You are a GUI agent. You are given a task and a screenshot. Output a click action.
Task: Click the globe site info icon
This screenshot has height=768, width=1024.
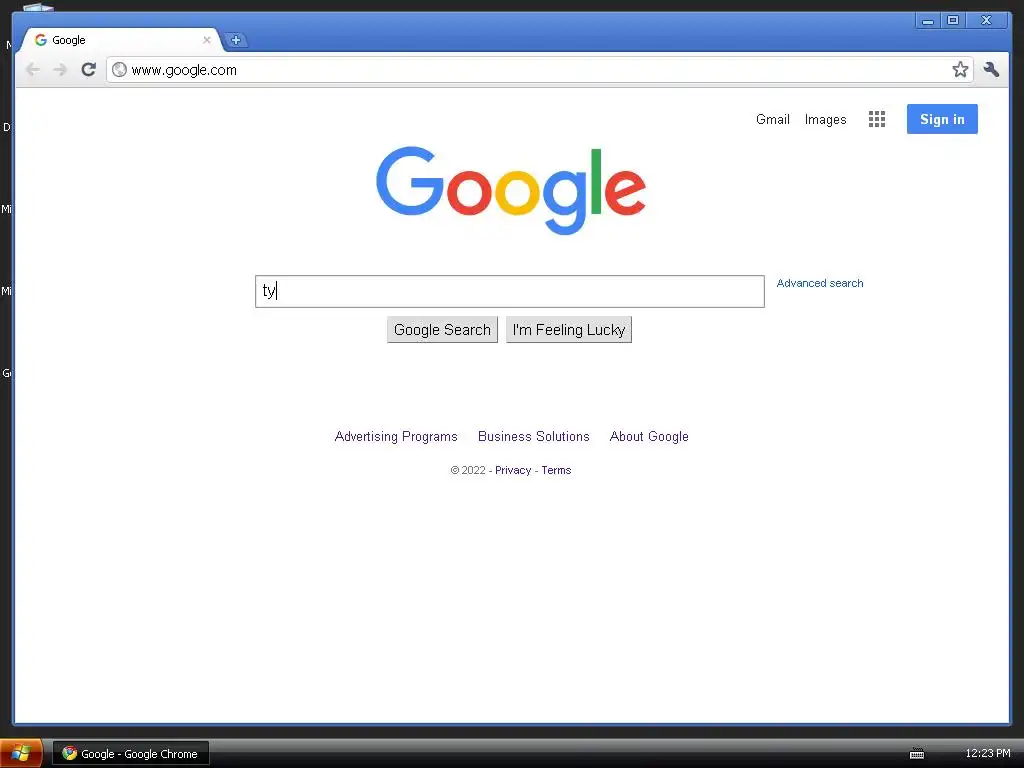pos(119,69)
